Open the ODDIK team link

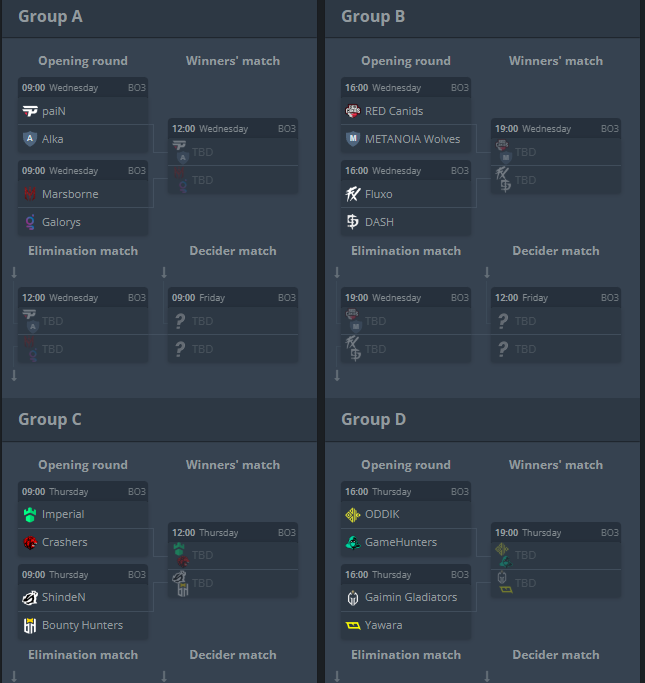pos(382,514)
